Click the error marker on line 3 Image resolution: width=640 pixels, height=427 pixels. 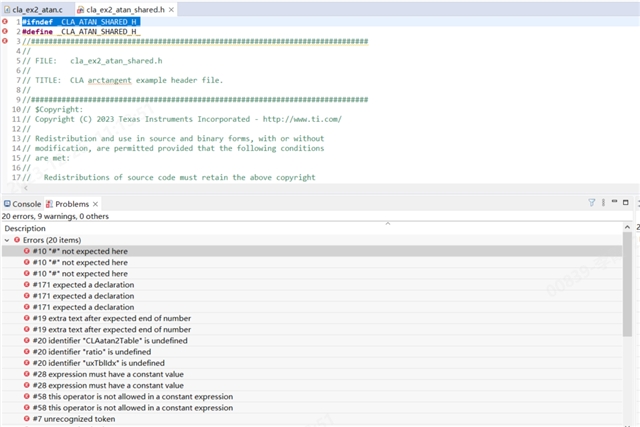(5, 41)
